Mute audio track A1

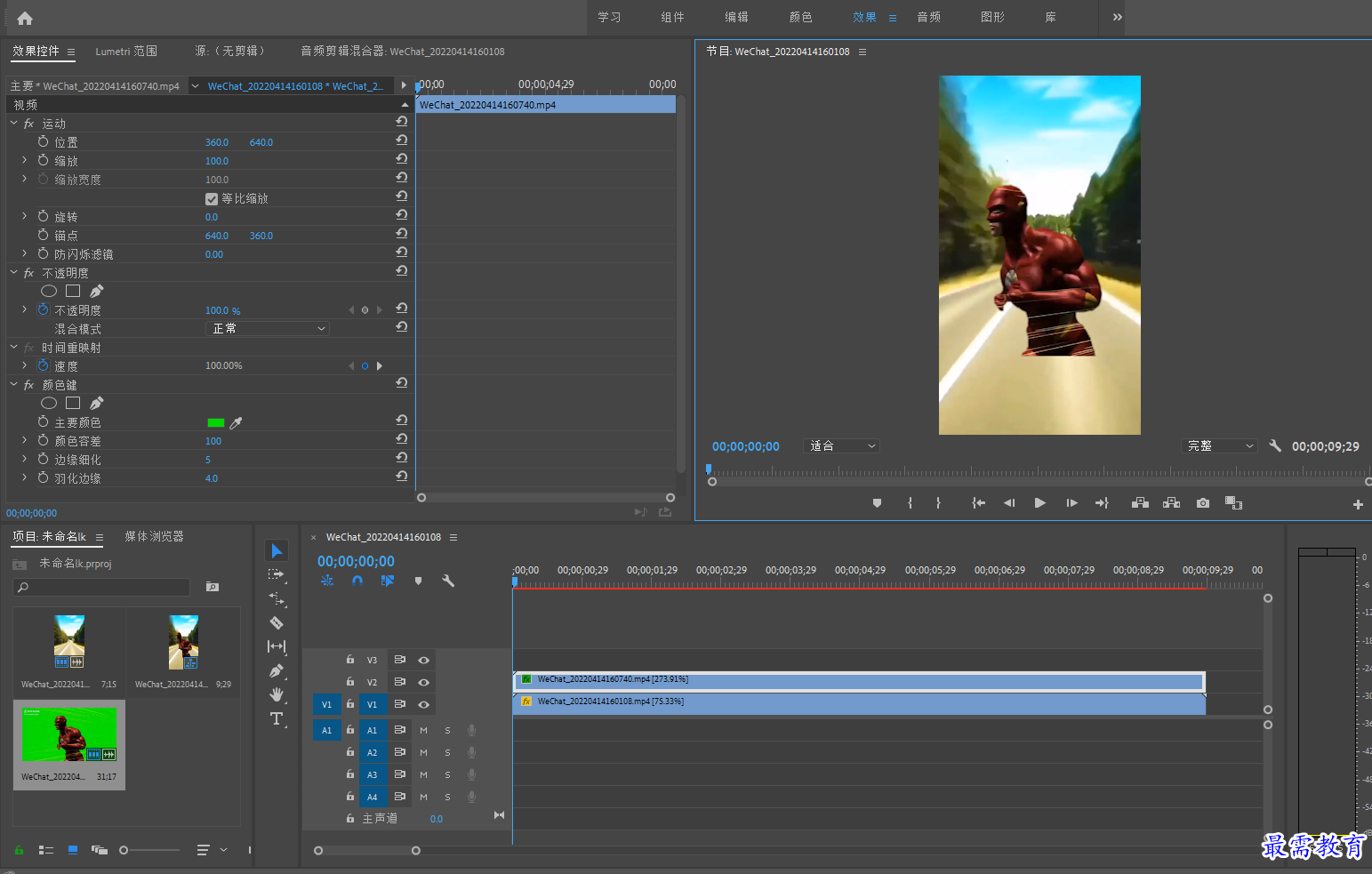tap(423, 730)
